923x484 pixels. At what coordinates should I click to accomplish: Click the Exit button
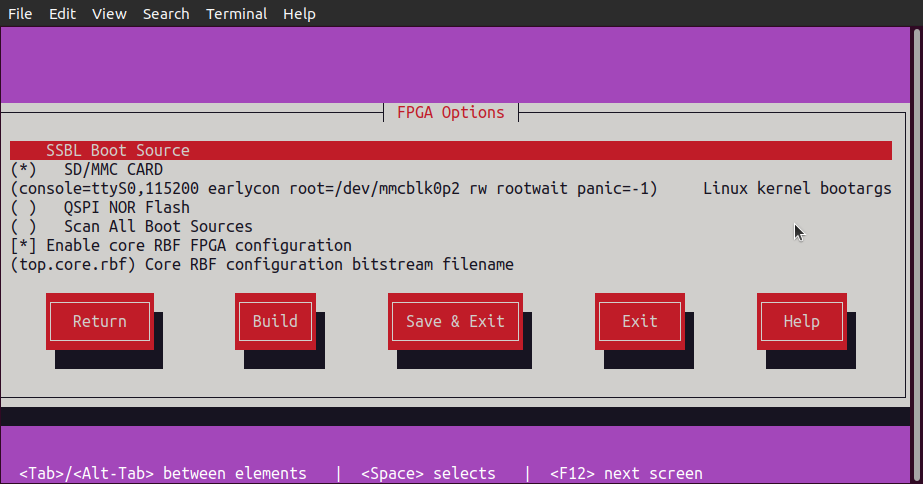(x=639, y=321)
